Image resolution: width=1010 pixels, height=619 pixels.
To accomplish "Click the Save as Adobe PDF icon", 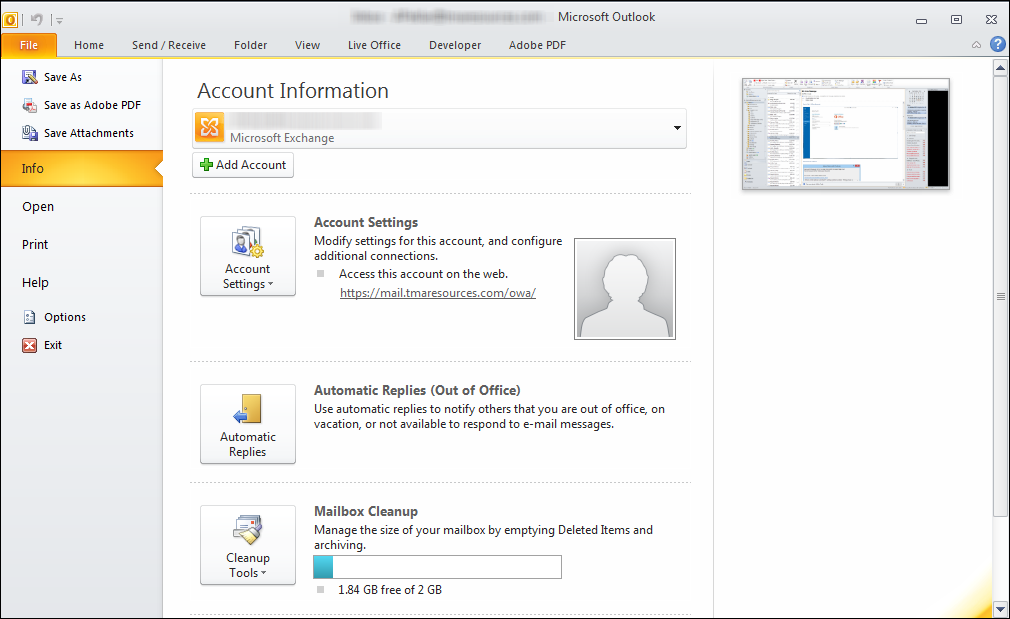I will (x=30, y=105).
